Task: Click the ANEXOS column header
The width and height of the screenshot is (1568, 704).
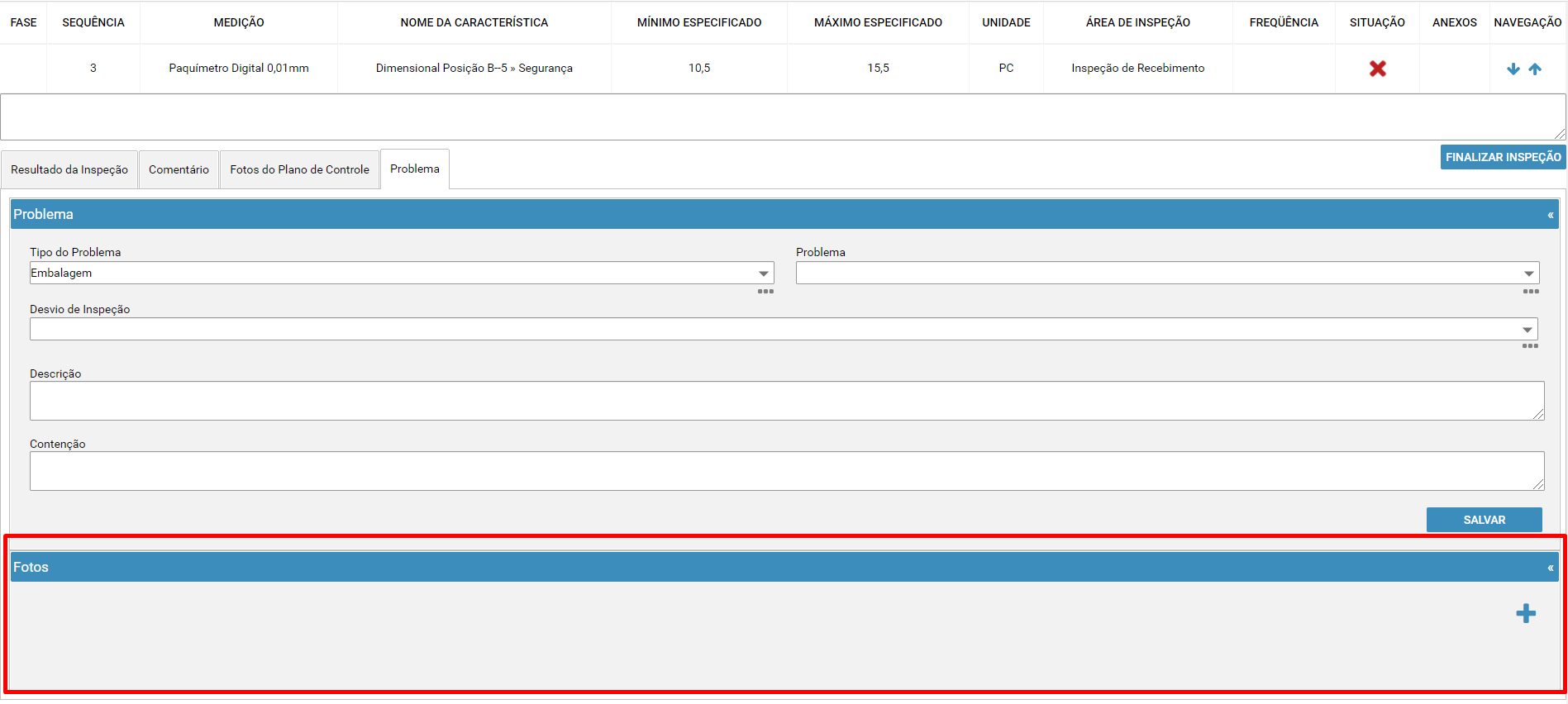Action: tap(1454, 22)
